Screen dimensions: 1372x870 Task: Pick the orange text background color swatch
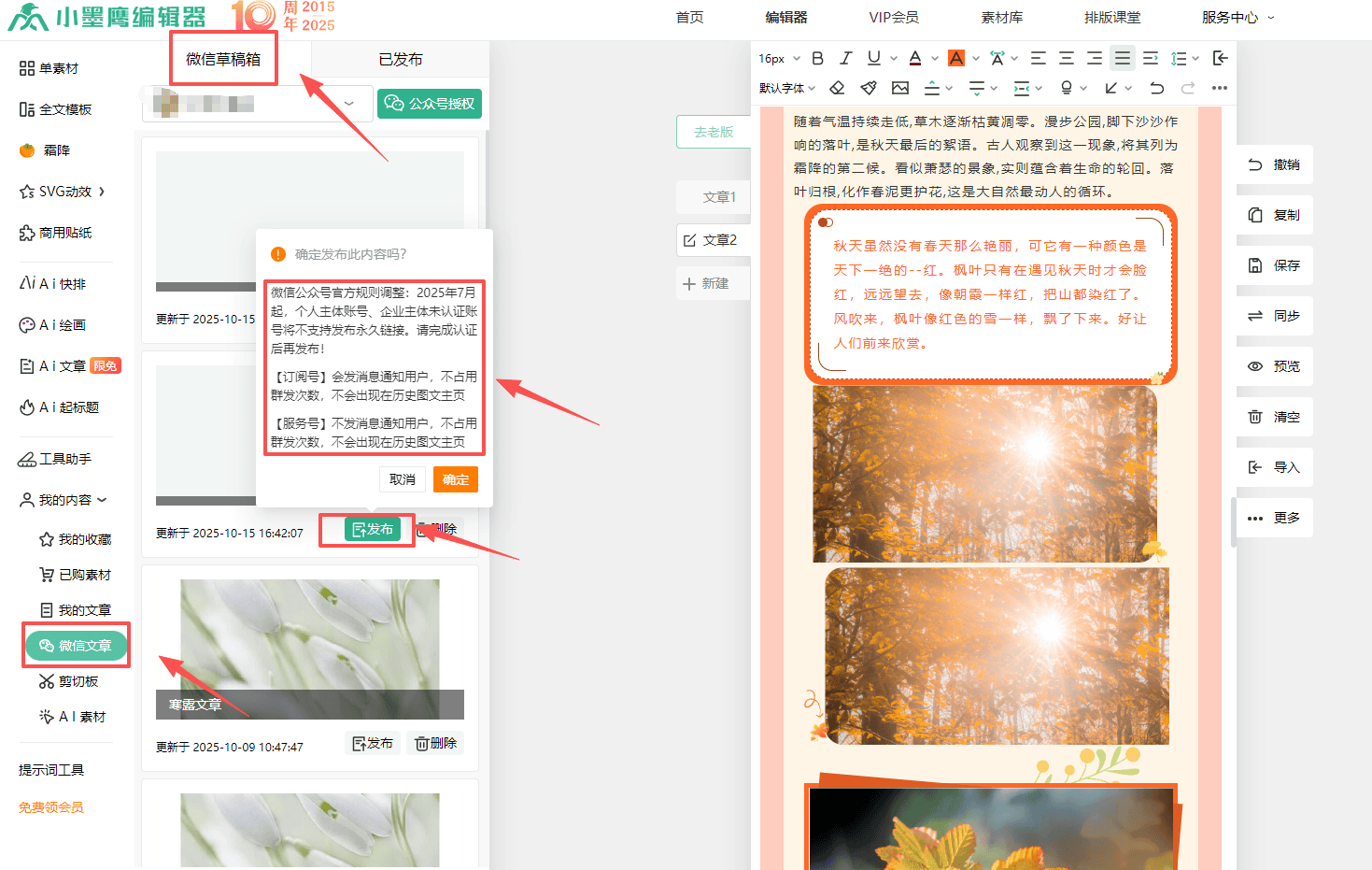(956, 58)
